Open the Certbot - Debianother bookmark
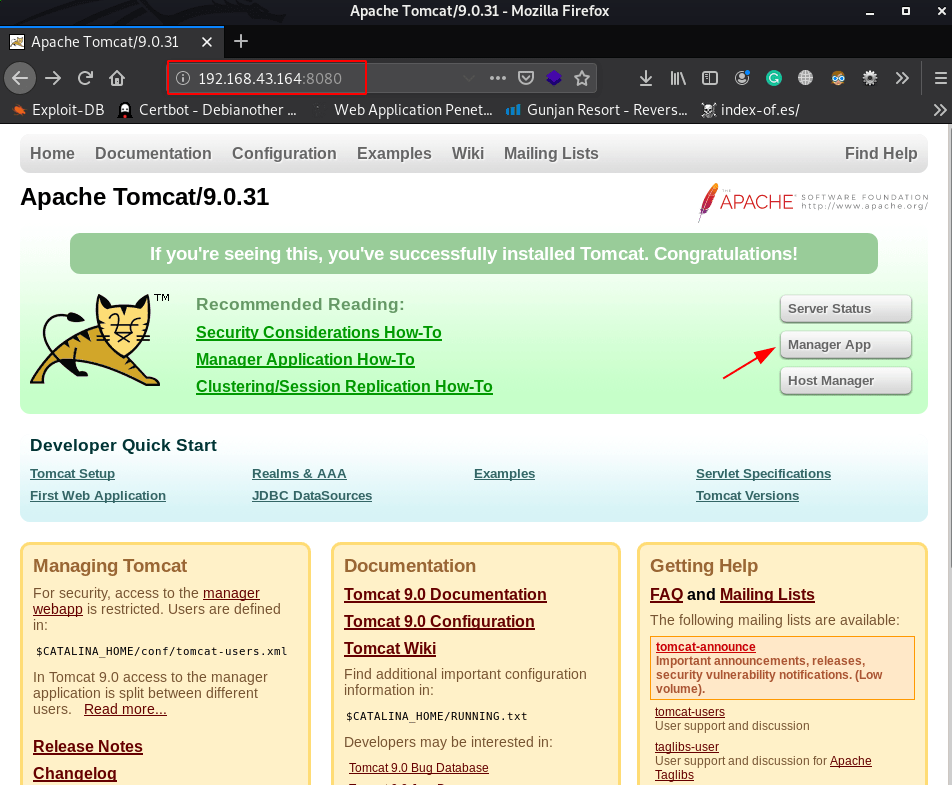 tap(208, 110)
